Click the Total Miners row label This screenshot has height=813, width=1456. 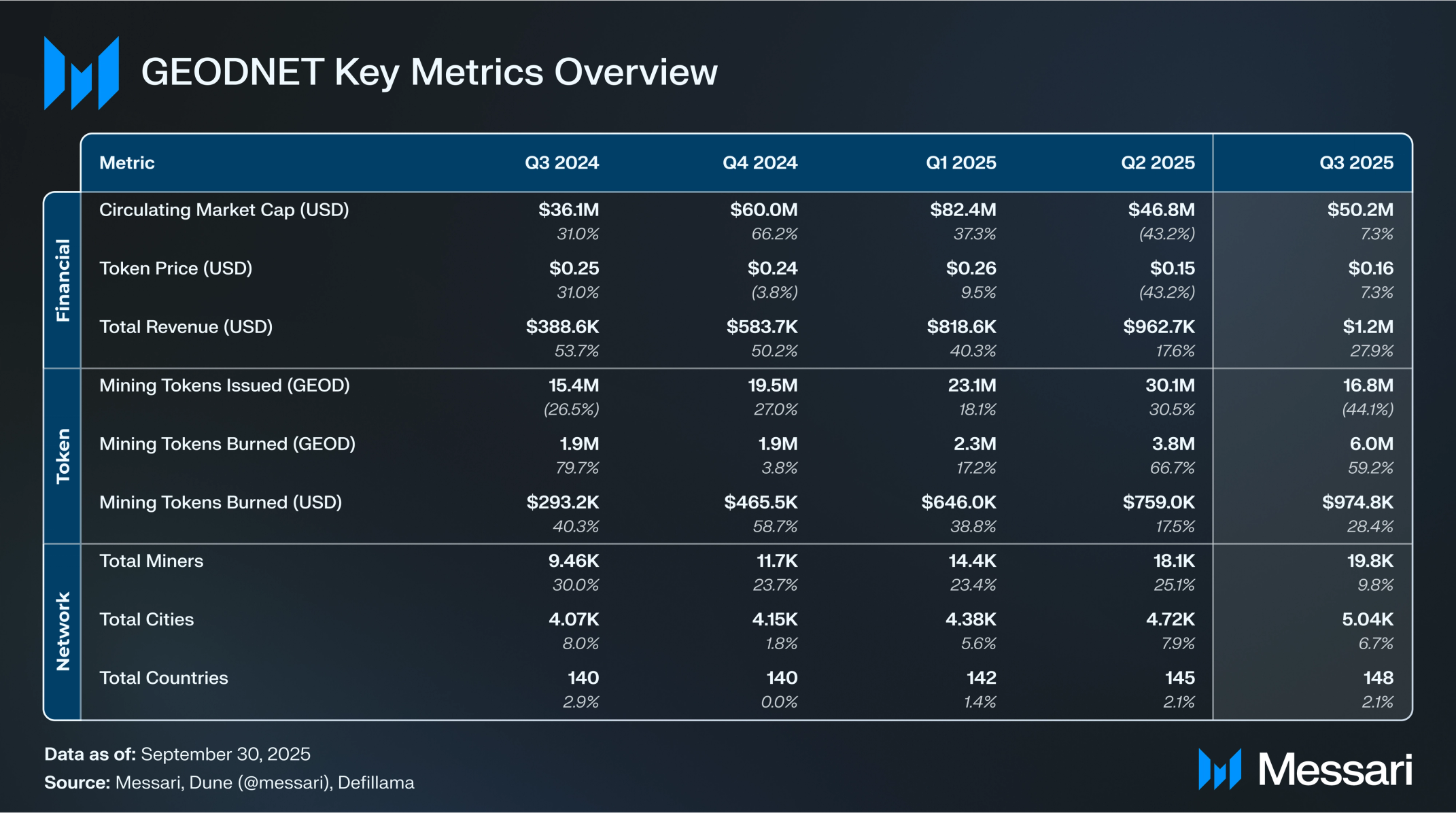[x=151, y=561]
